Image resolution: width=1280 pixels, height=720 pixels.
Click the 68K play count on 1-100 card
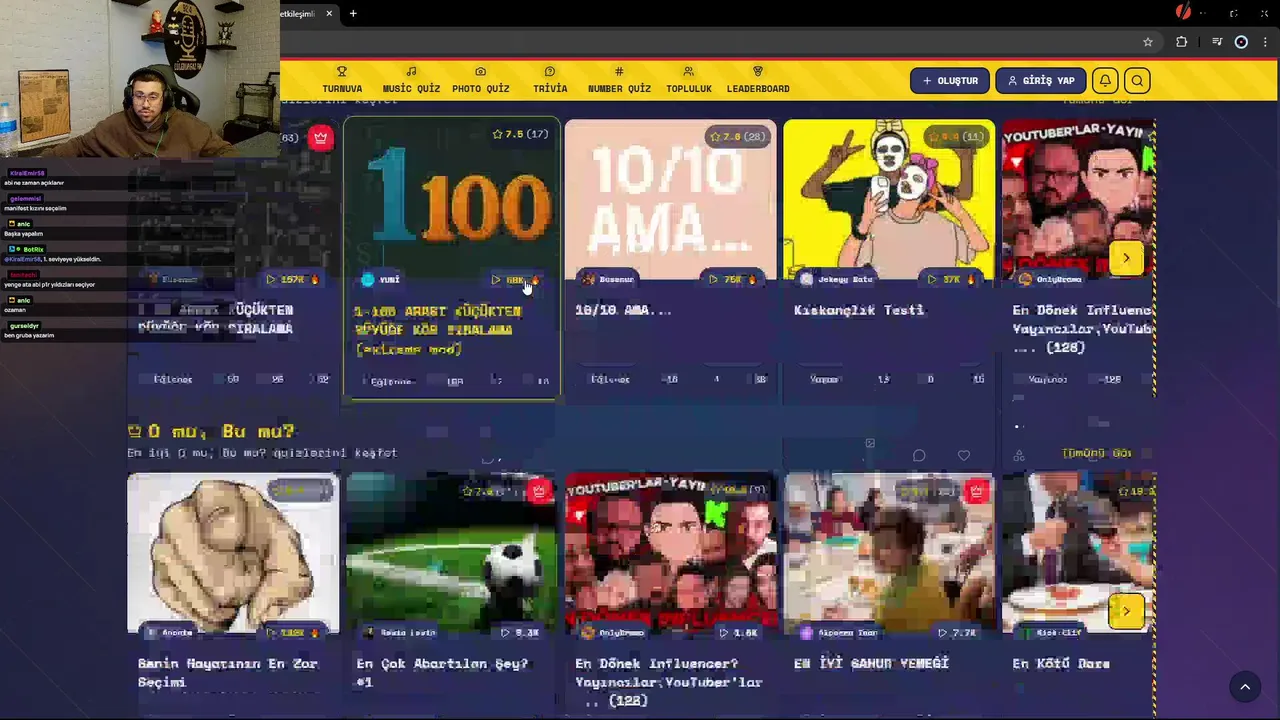(515, 280)
